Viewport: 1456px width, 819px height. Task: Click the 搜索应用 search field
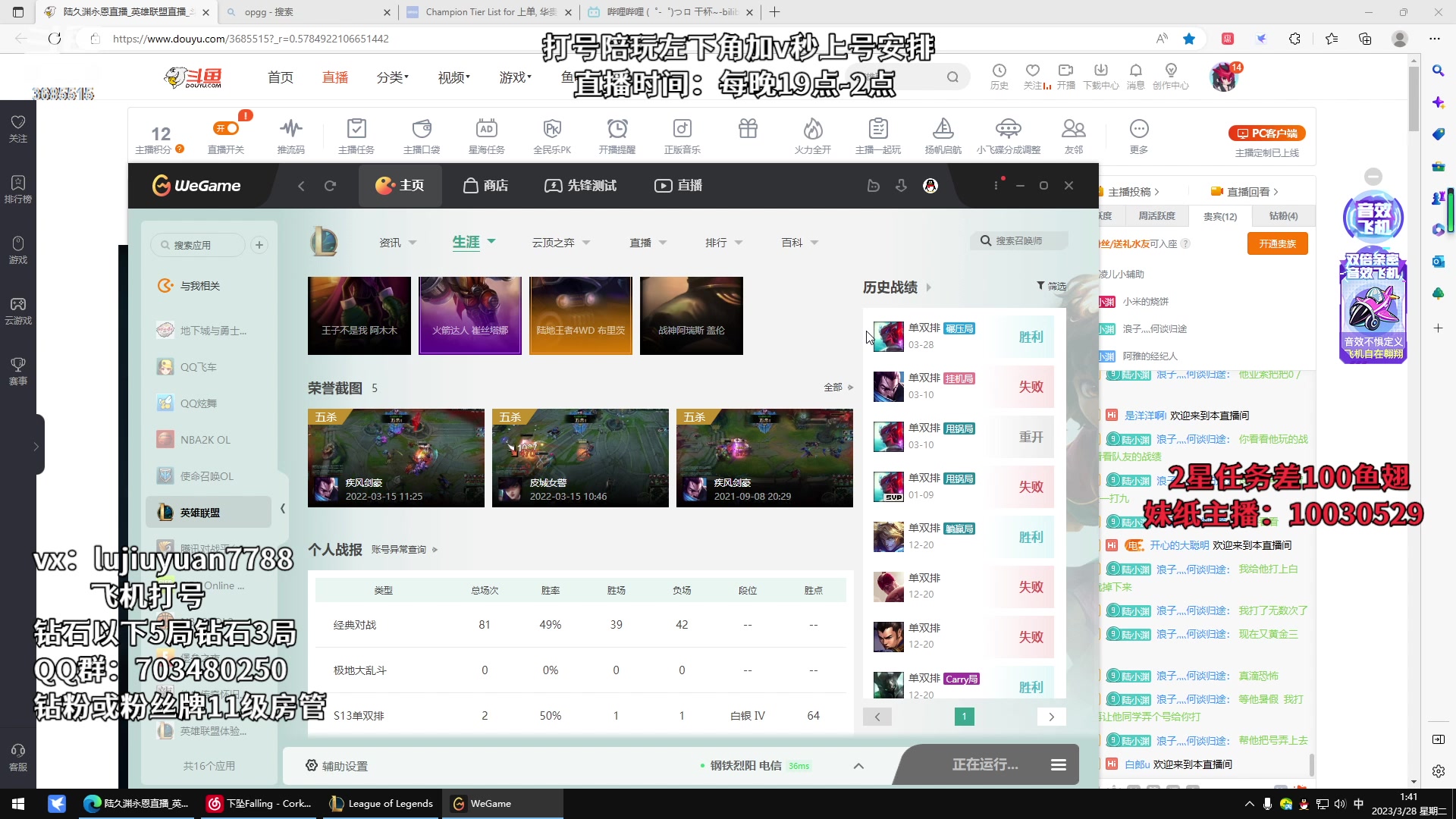tap(199, 245)
